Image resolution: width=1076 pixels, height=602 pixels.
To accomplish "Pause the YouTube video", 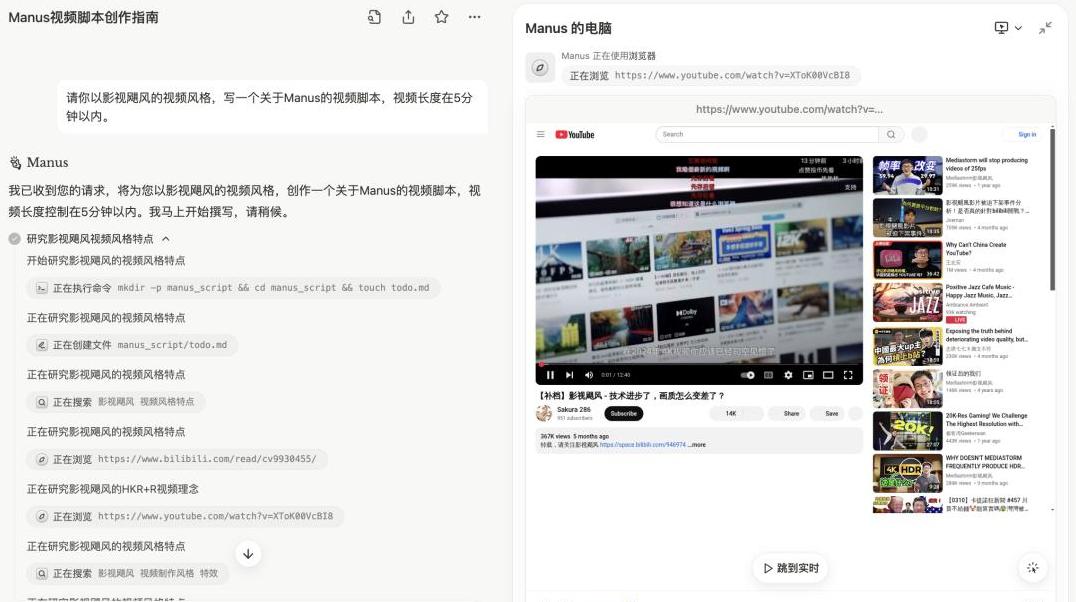I will (x=550, y=375).
